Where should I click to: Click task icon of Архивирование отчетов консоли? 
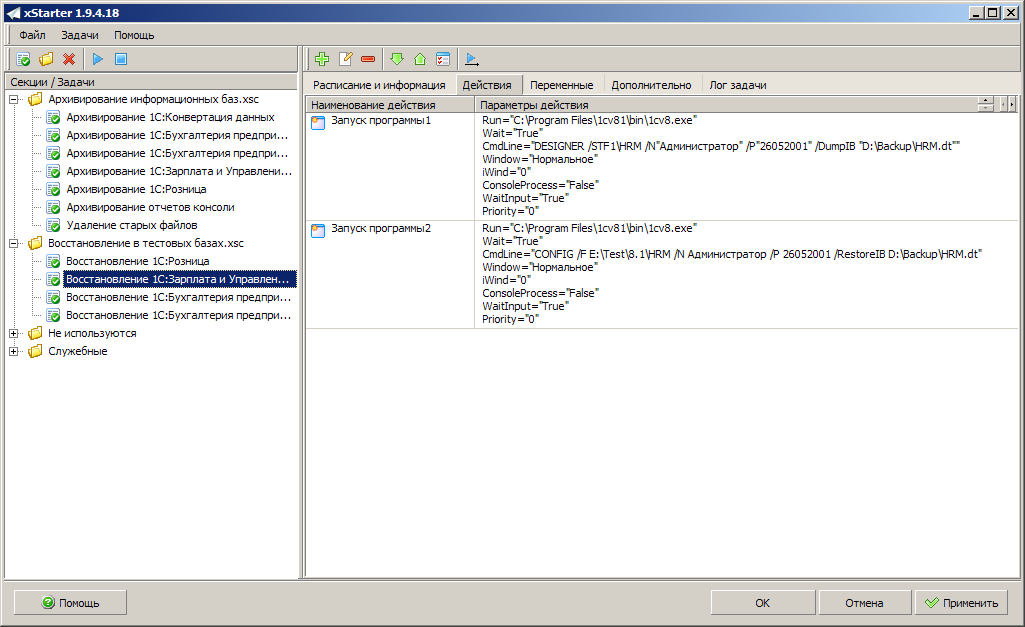(54, 208)
